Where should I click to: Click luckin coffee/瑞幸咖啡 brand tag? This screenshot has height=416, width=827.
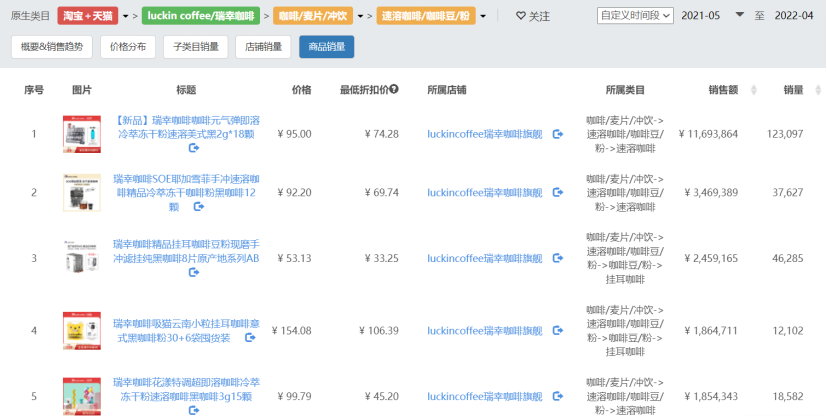click(200, 16)
